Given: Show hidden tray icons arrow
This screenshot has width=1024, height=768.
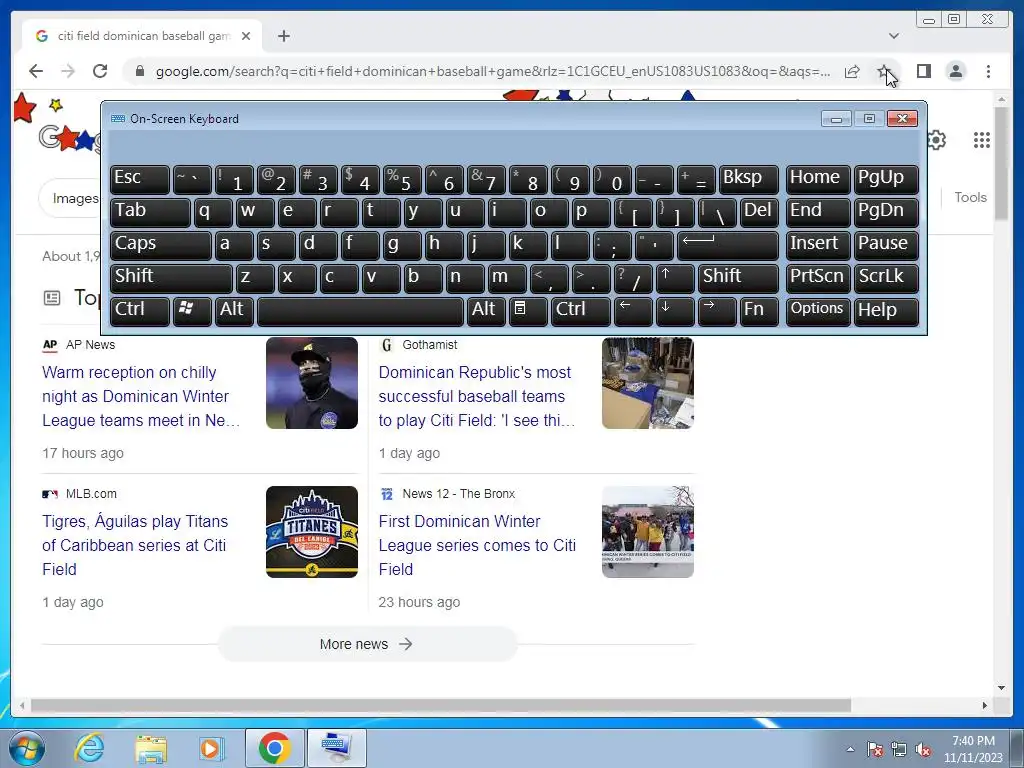Looking at the screenshot, I should [850, 750].
